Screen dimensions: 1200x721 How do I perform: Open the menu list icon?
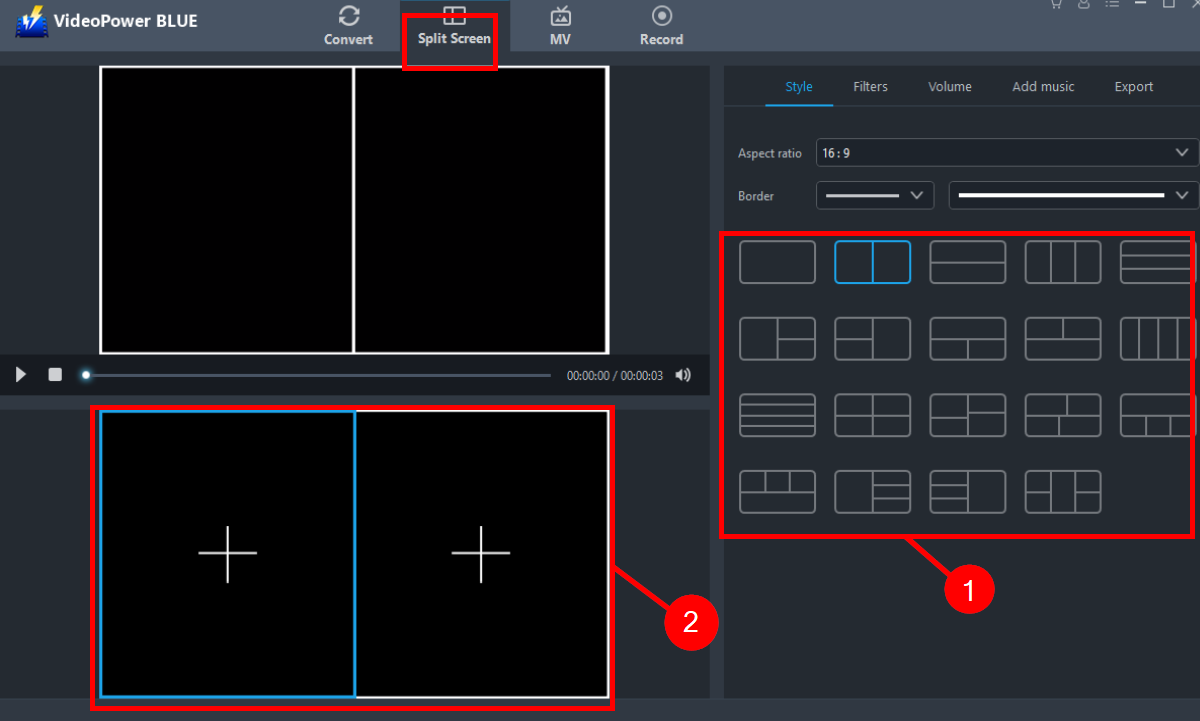[1111, 6]
